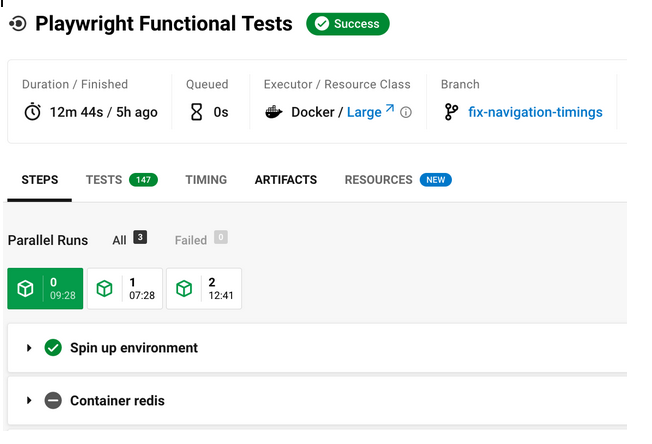Select parallel run 2 with 12:41
The height and width of the screenshot is (444, 652).
point(204,289)
